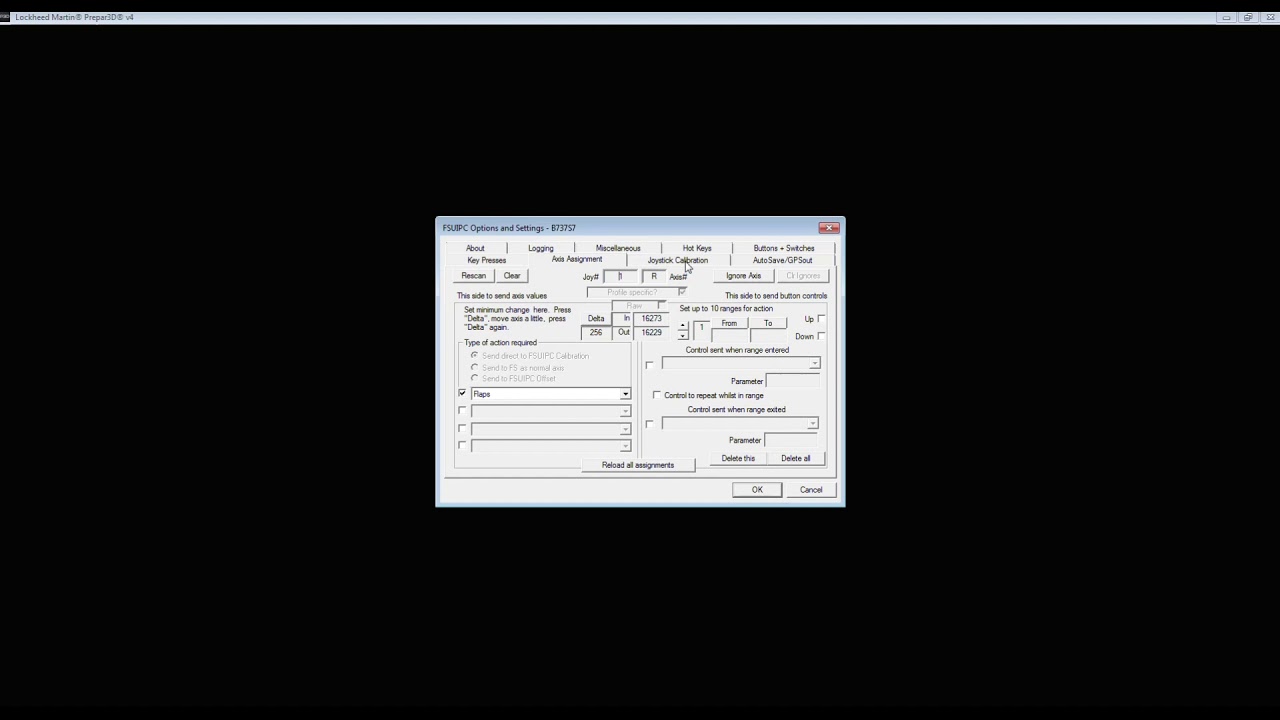Click the Prepar3D title bar app icon

[x=5, y=17]
